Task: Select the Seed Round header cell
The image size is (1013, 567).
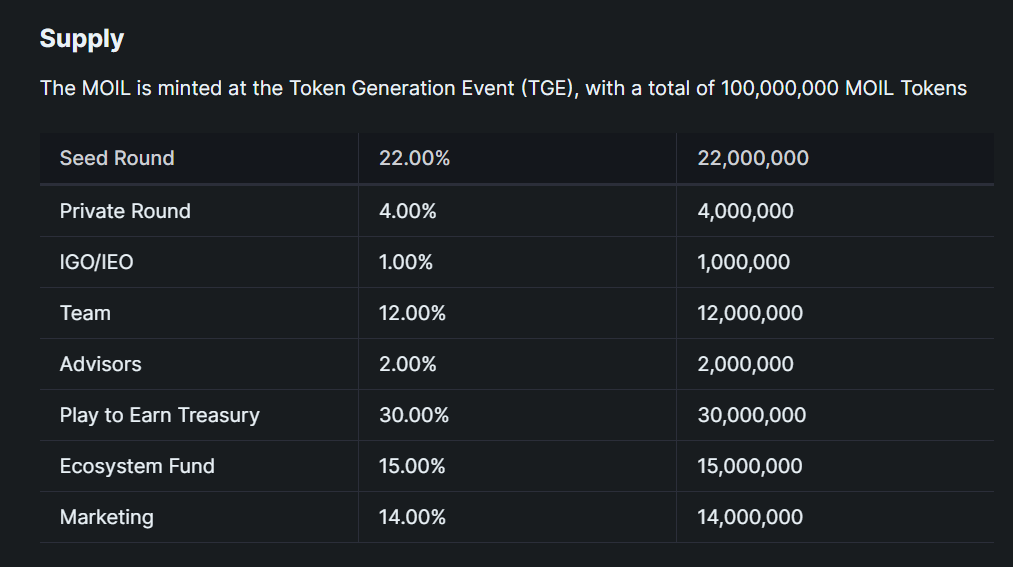Action: (x=117, y=158)
